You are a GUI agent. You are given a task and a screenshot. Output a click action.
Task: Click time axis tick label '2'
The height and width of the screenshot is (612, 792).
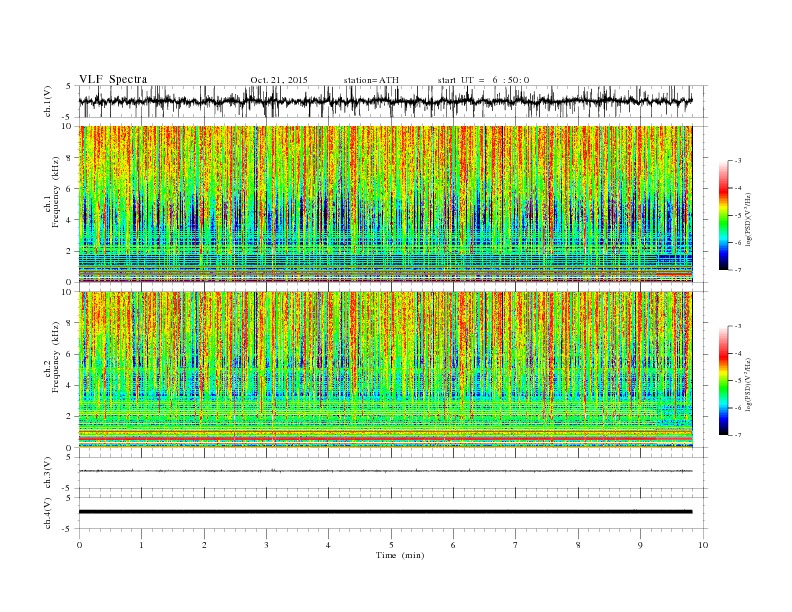pyautogui.click(x=204, y=545)
